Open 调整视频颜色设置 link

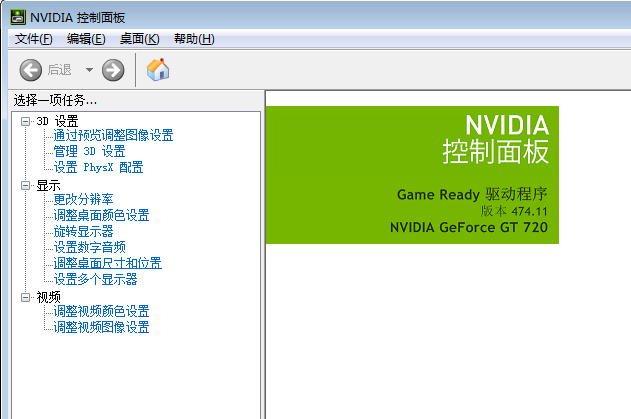pyautogui.click(x=101, y=311)
